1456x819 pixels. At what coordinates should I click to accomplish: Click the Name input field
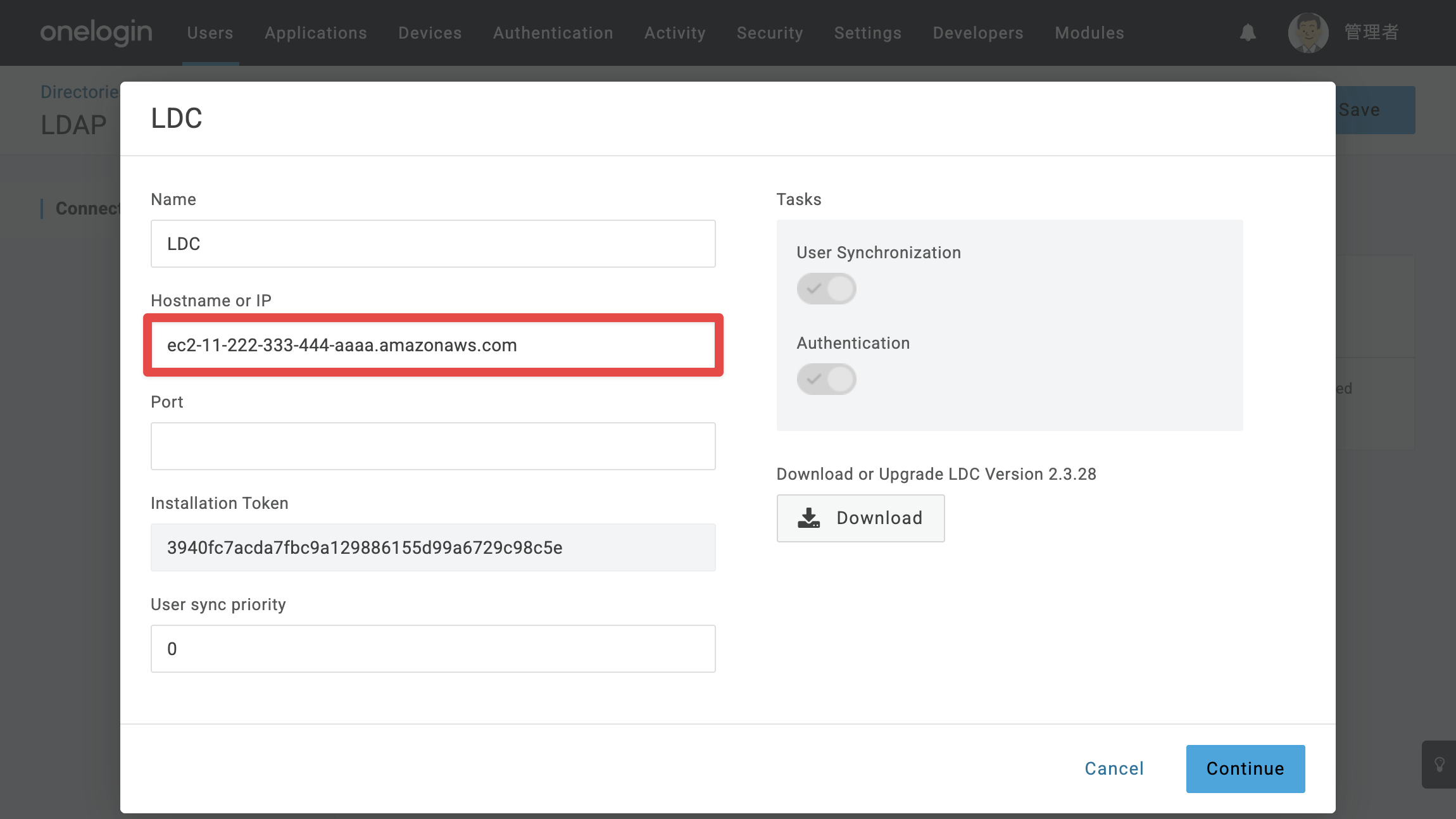point(433,244)
